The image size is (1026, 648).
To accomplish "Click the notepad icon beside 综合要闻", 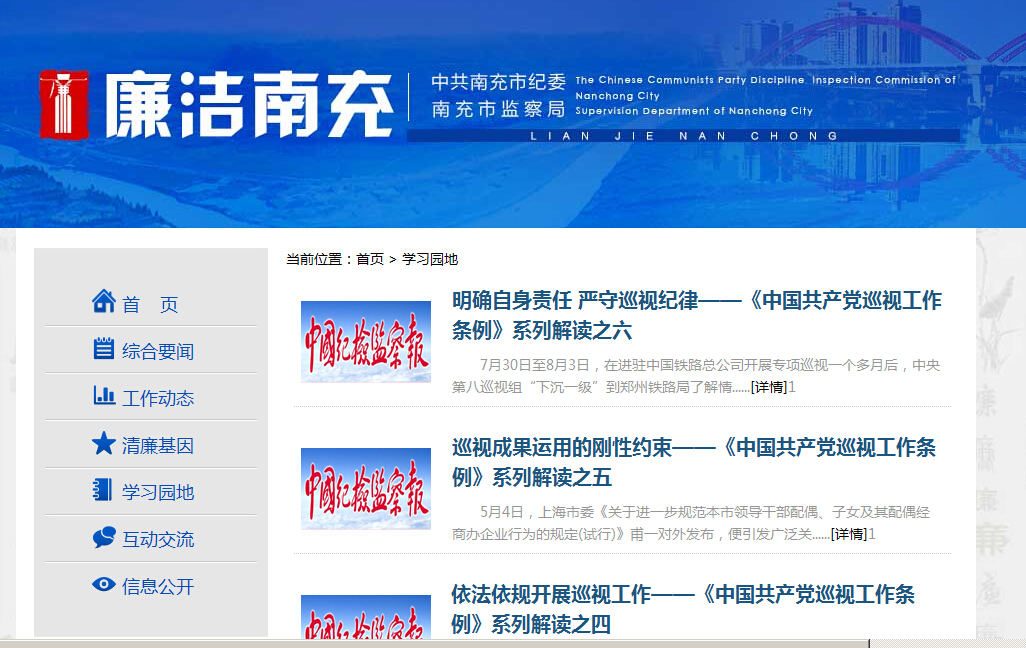I will [103, 348].
